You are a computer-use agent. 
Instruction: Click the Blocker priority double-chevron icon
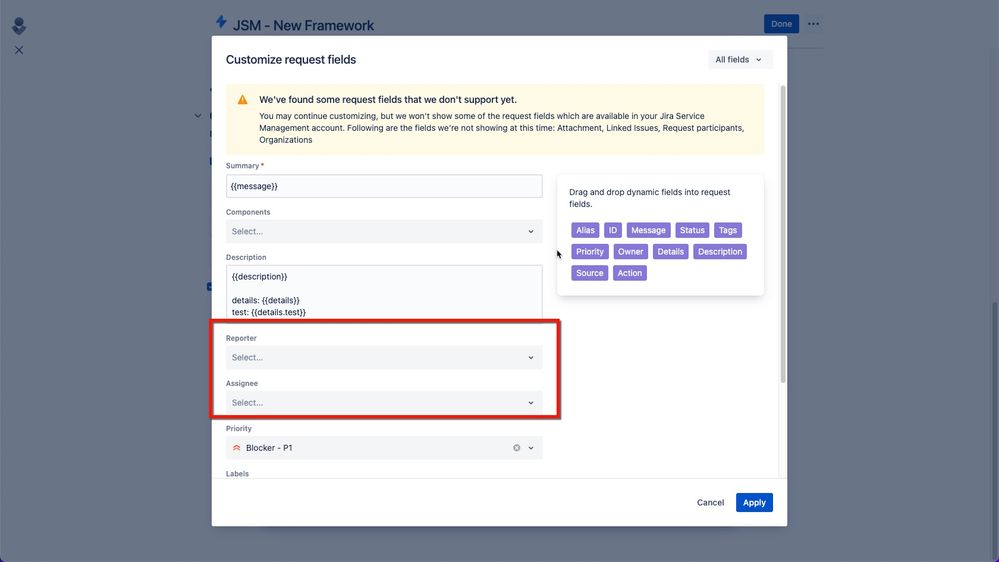236,448
